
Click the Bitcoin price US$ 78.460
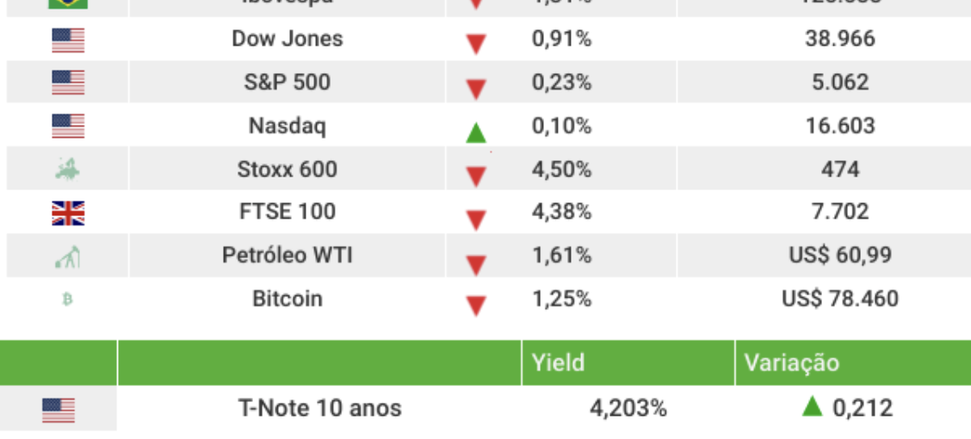(840, 299)
